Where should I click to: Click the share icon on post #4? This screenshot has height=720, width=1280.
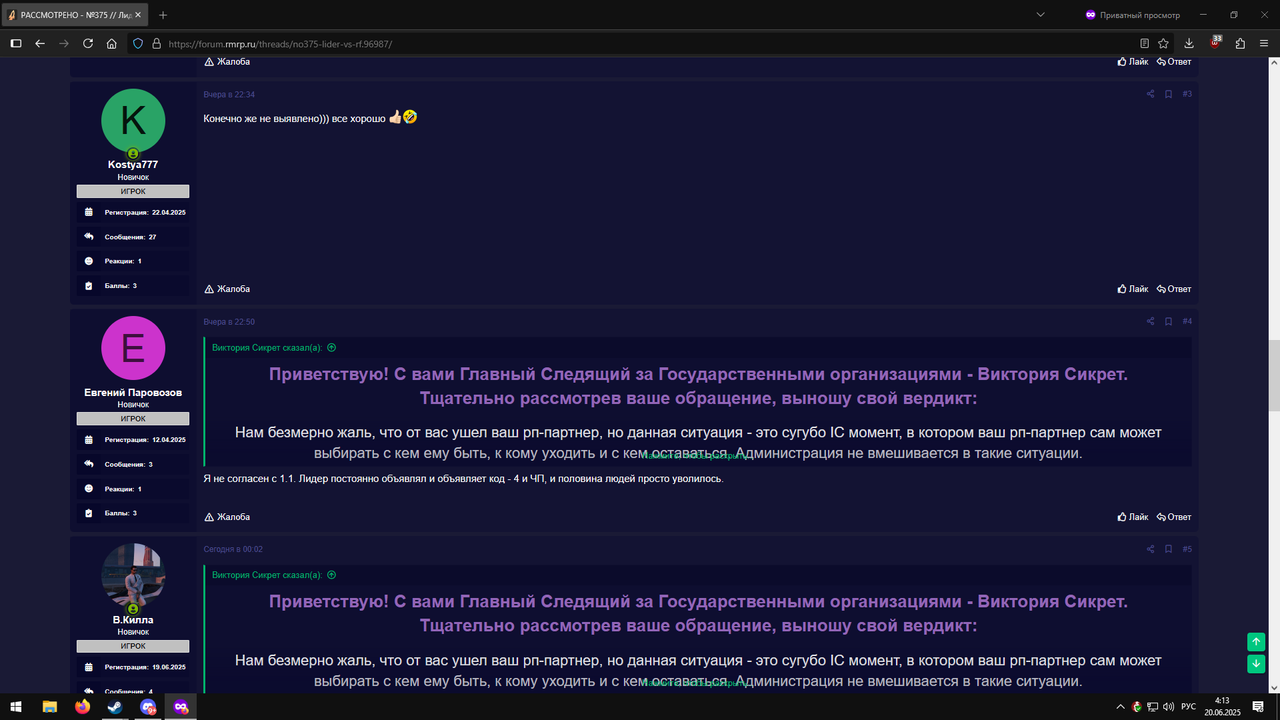1150,321
